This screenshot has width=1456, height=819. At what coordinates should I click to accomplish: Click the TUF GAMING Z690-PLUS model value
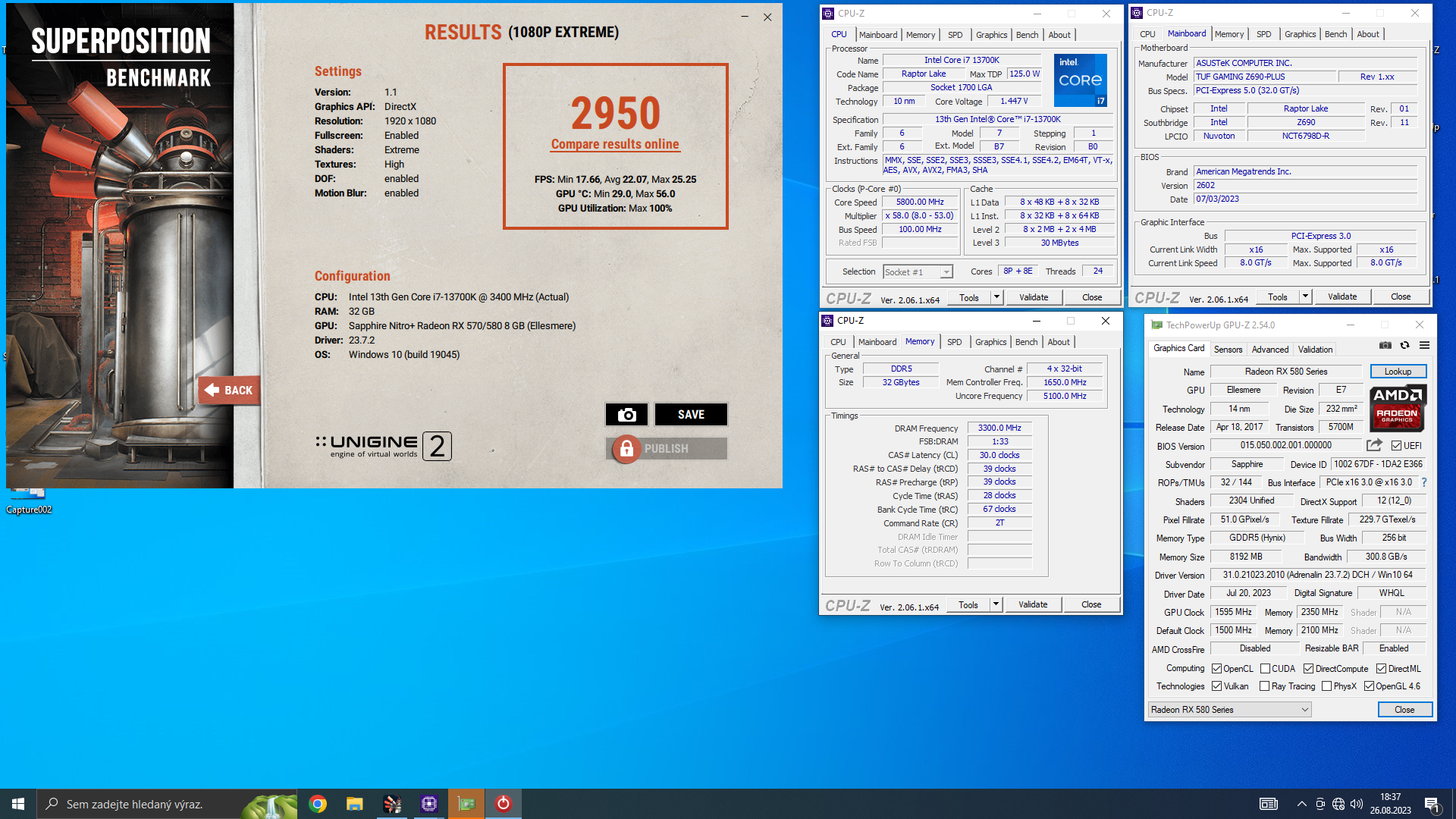[1265, 77]
